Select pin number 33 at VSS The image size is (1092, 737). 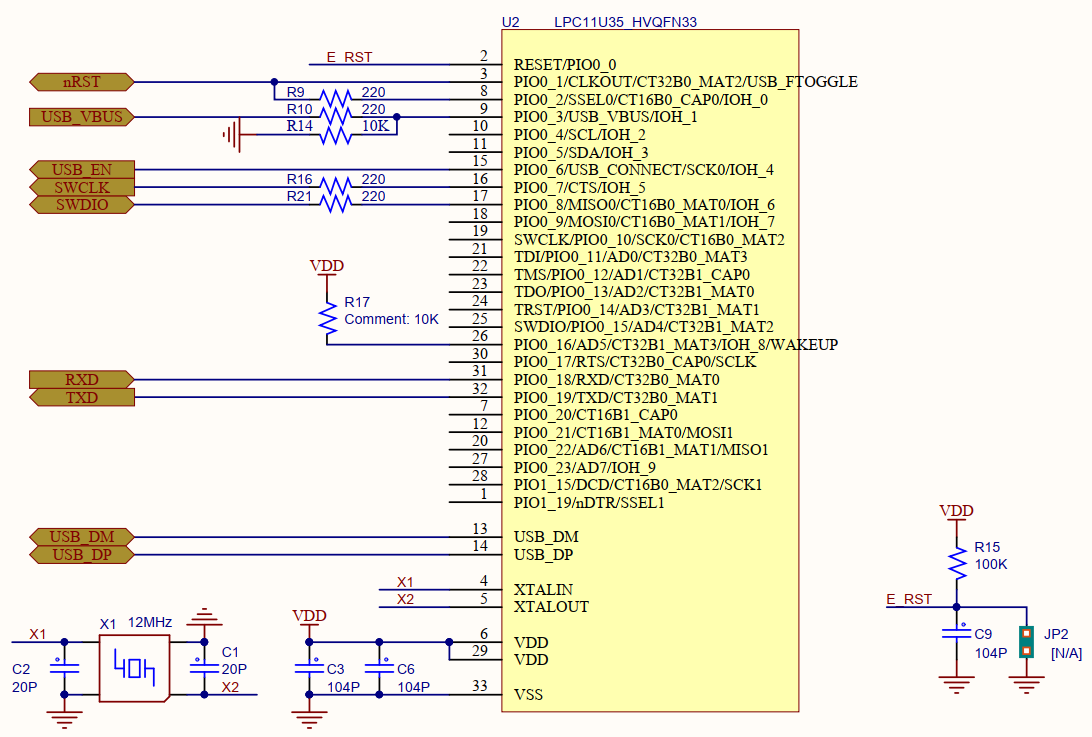click(x=480, y=686)
